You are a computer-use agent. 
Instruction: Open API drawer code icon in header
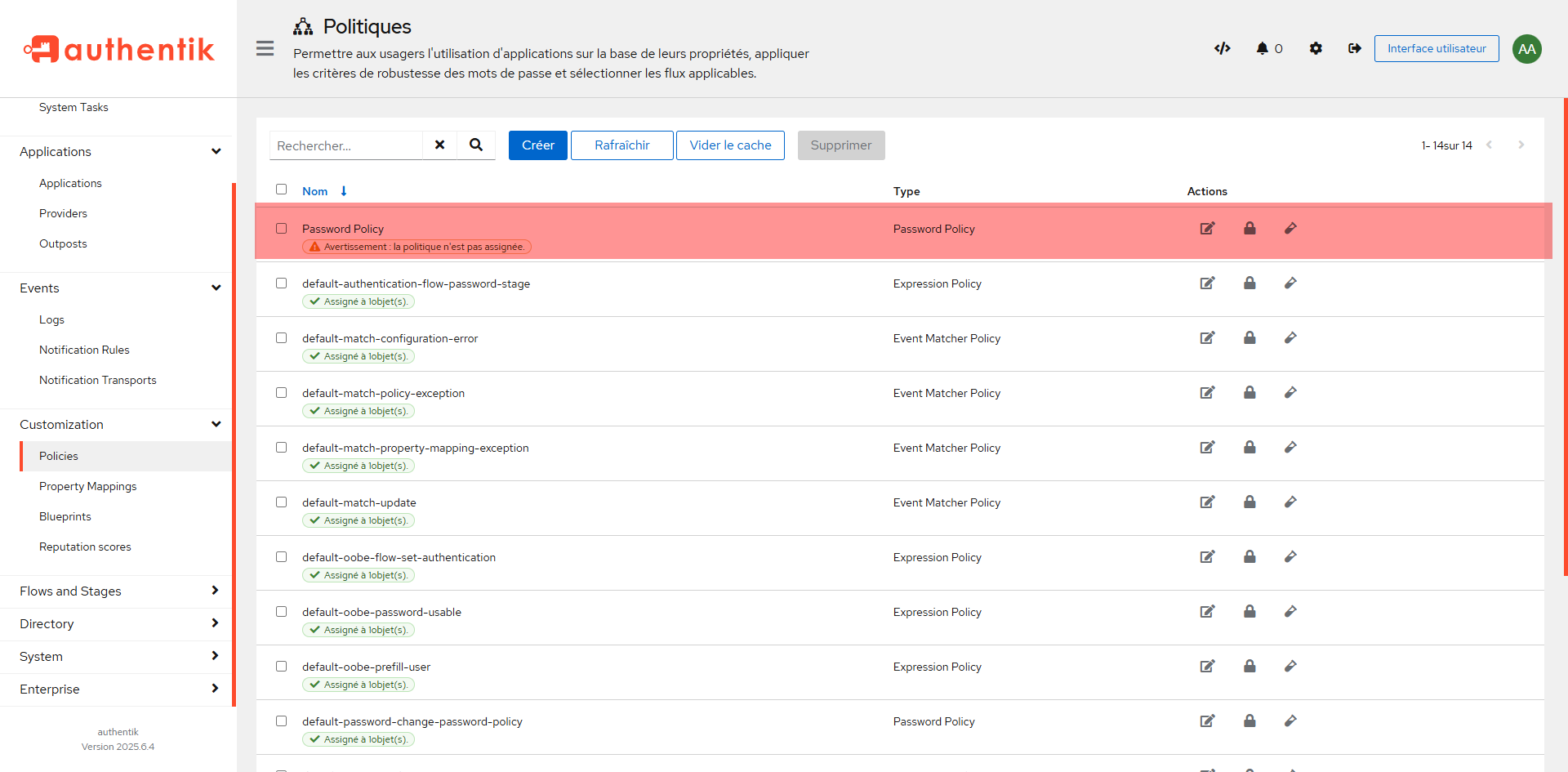click(x=1222, y=48)
